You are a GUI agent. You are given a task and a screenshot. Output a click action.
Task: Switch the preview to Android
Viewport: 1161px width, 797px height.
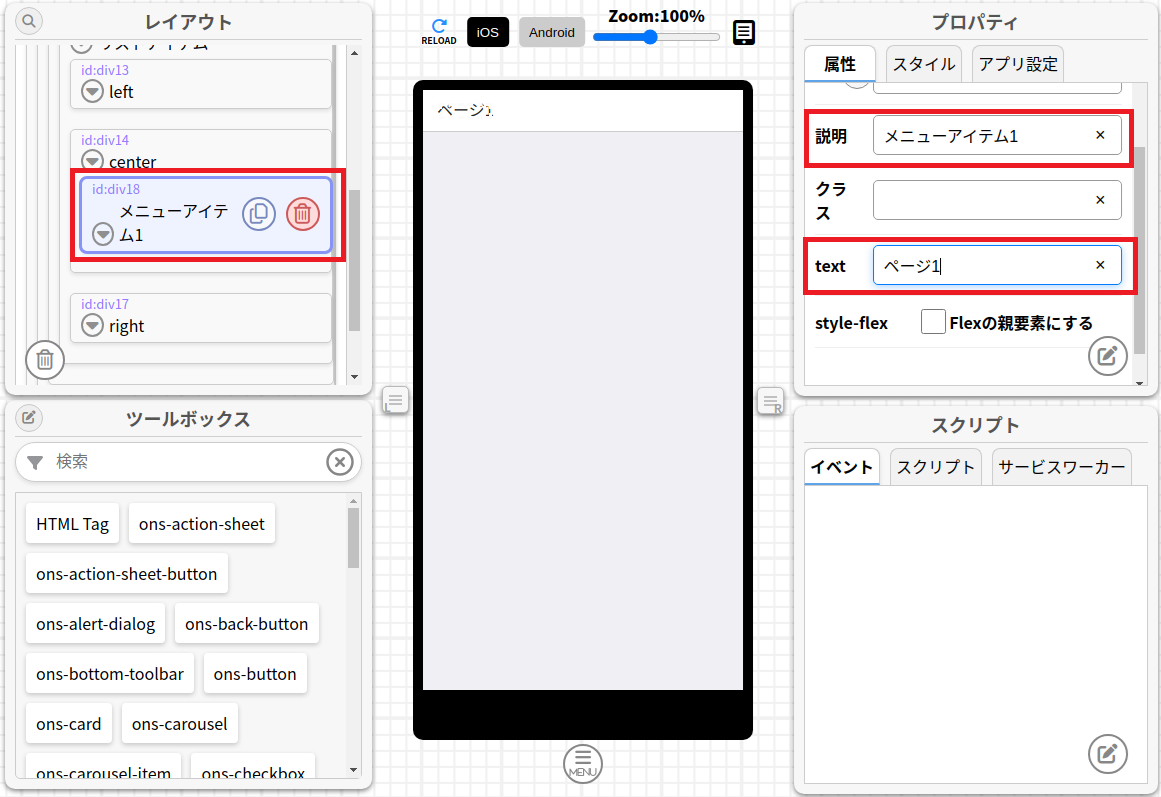coord(552,32)
